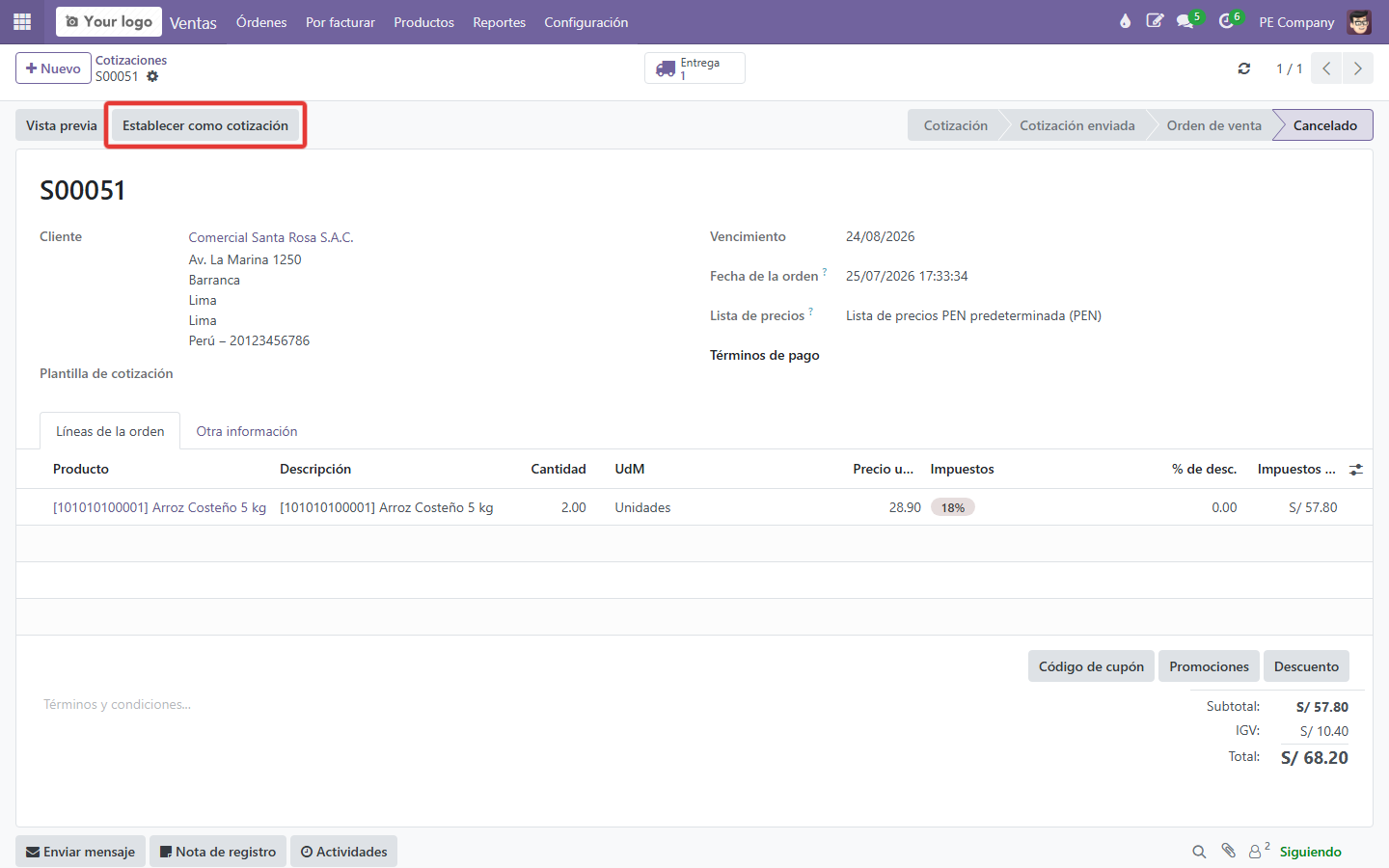Show followers person icon

1259,851
